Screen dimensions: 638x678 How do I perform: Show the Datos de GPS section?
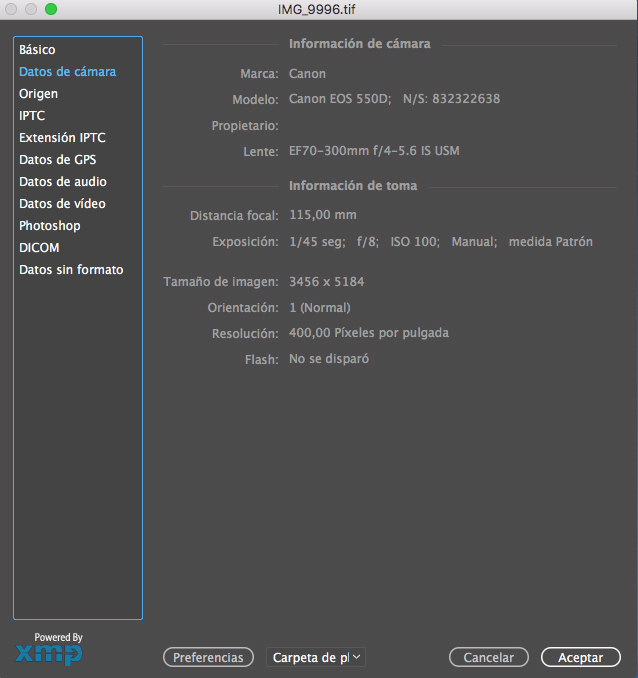(58, 160)
